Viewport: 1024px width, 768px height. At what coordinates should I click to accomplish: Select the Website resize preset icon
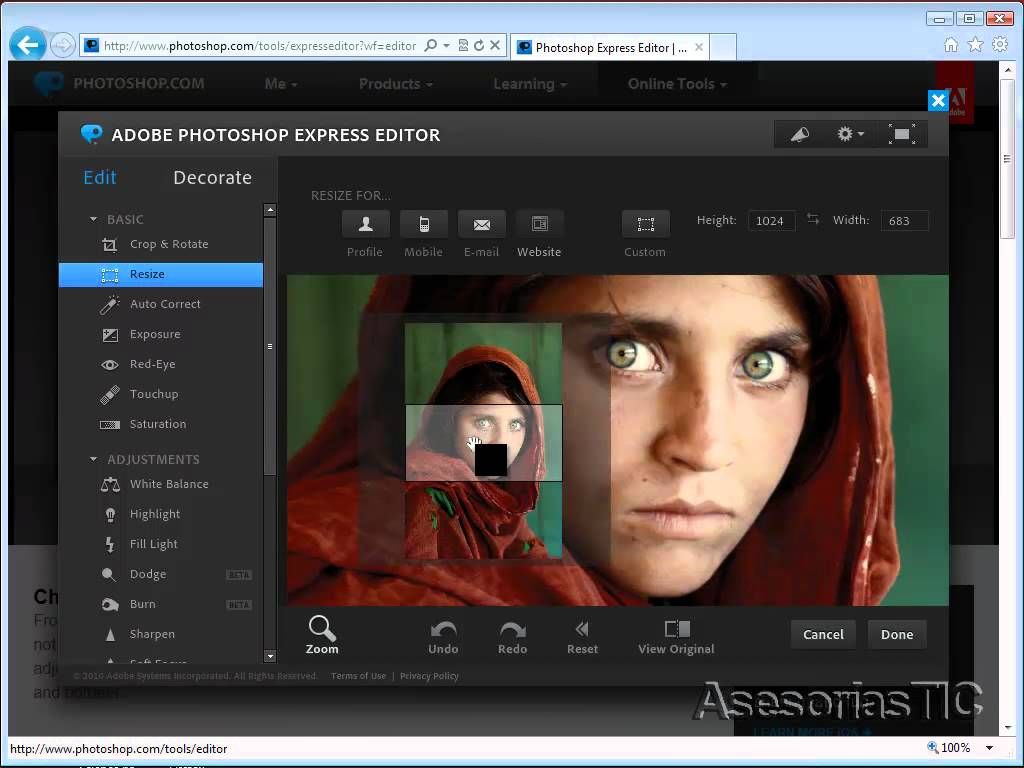pyautogui.click(x=539, y=224)
